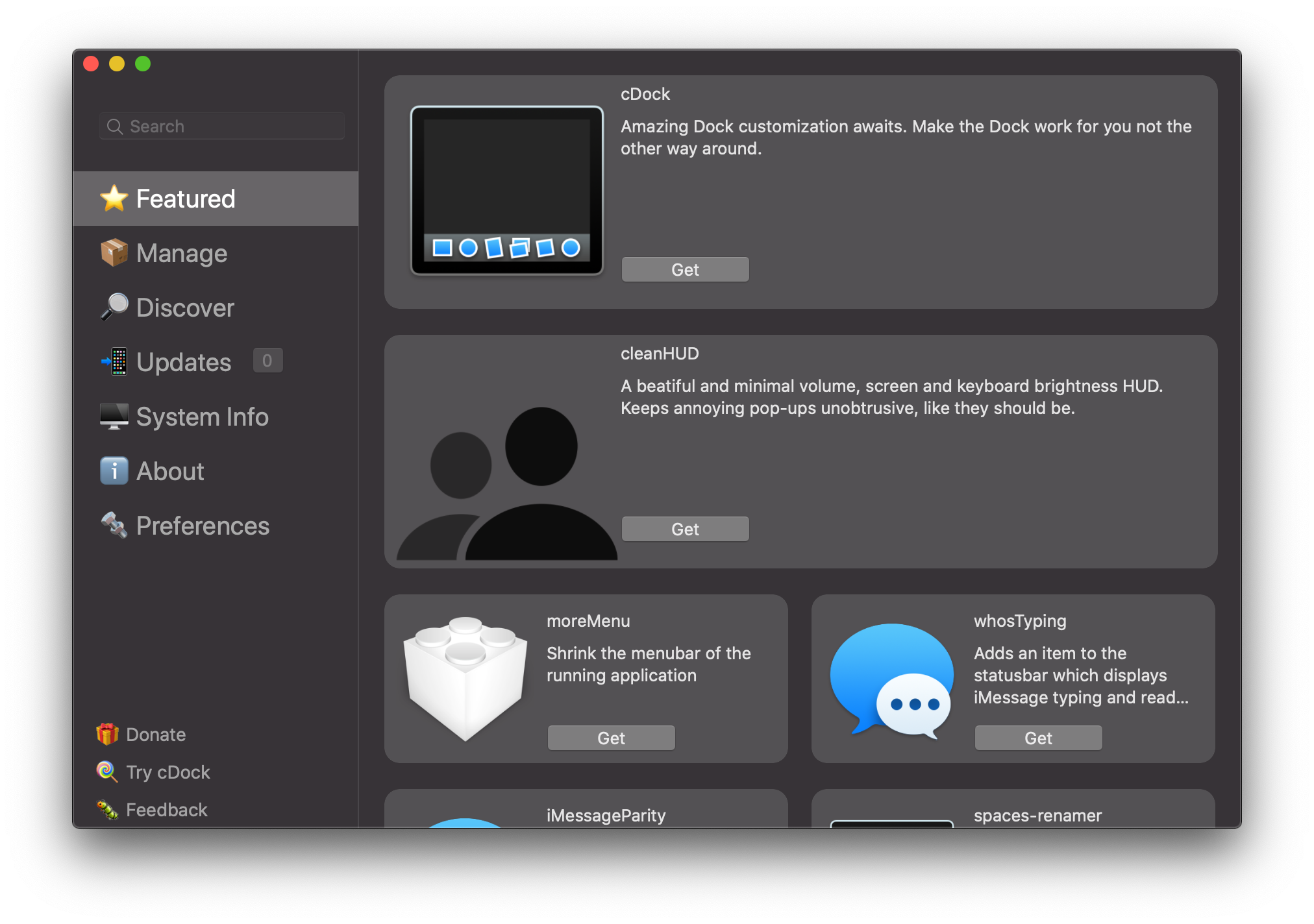Open the cDock dock preview thumbnail
This screenshot has width=1314, height=924.
click(x=507, y=191)
